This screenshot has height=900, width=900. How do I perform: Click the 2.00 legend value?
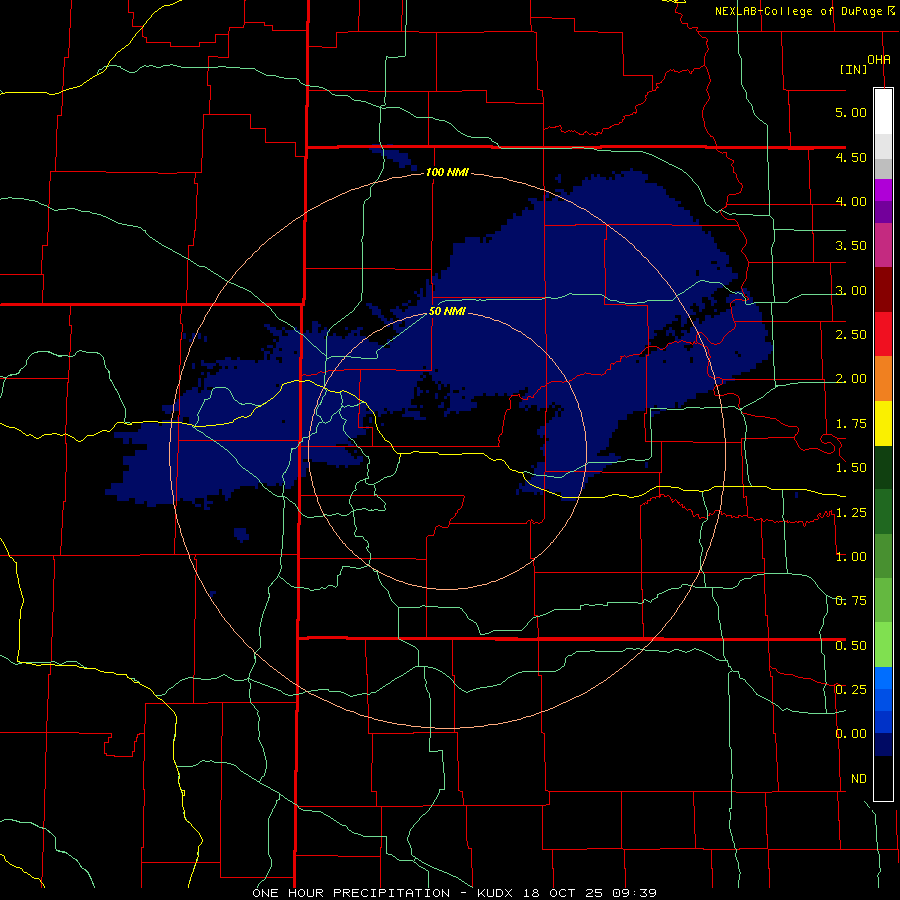[851, 379]
